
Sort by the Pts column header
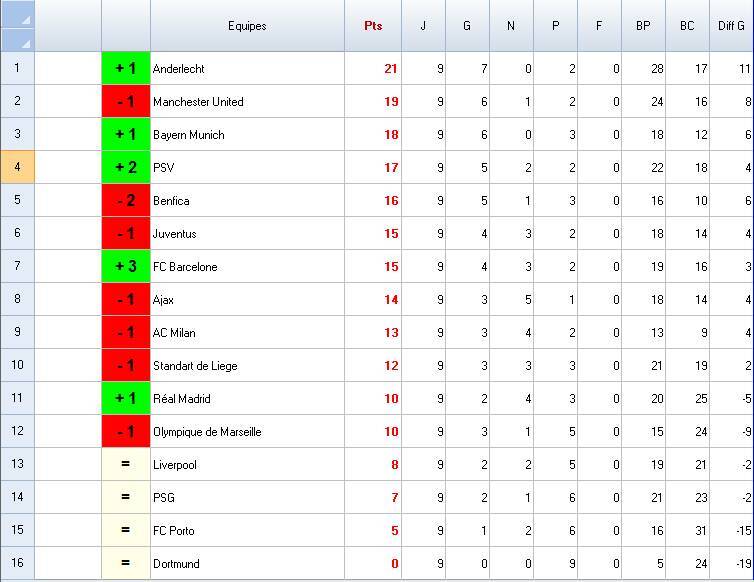(x=373, y=26)
